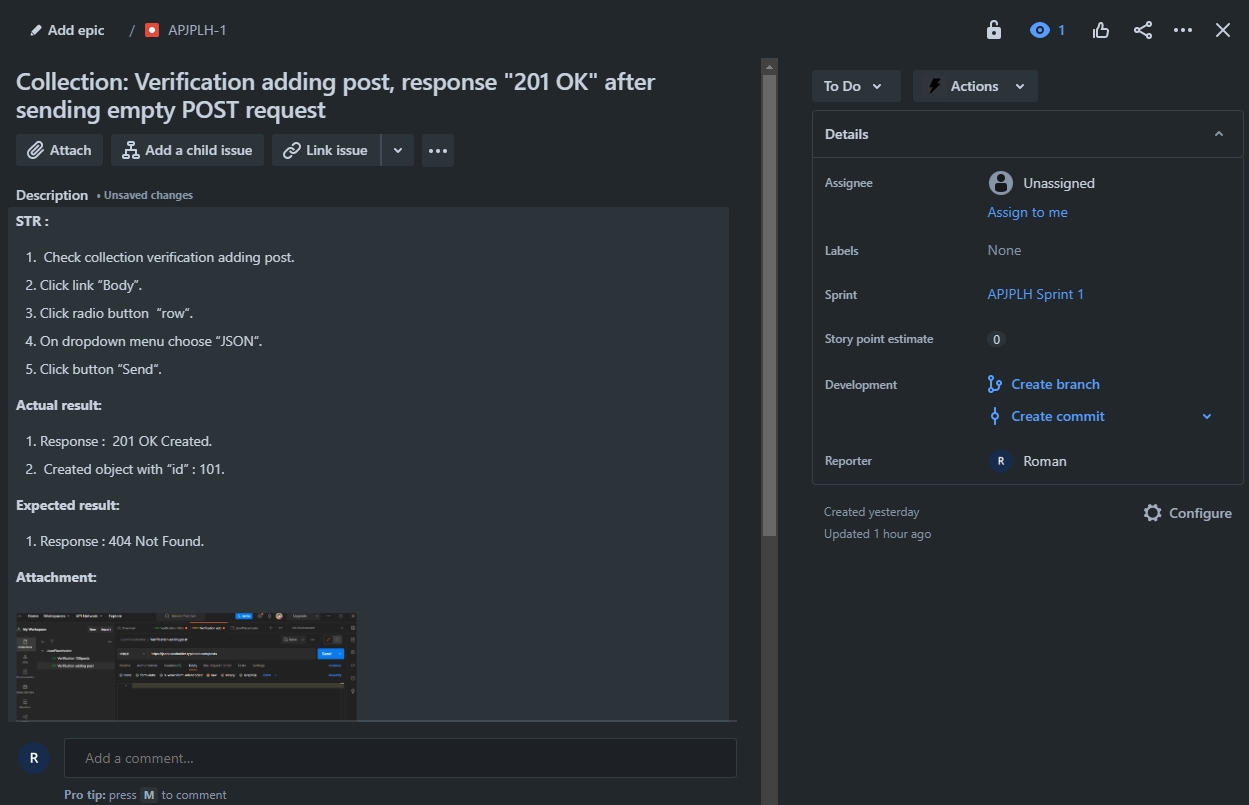
Task: Click Create branch in Development
Action: (1054, 384)
